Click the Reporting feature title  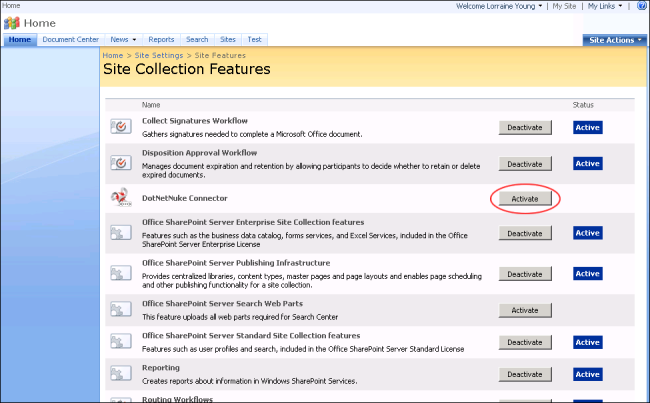(x=161, y=368)
